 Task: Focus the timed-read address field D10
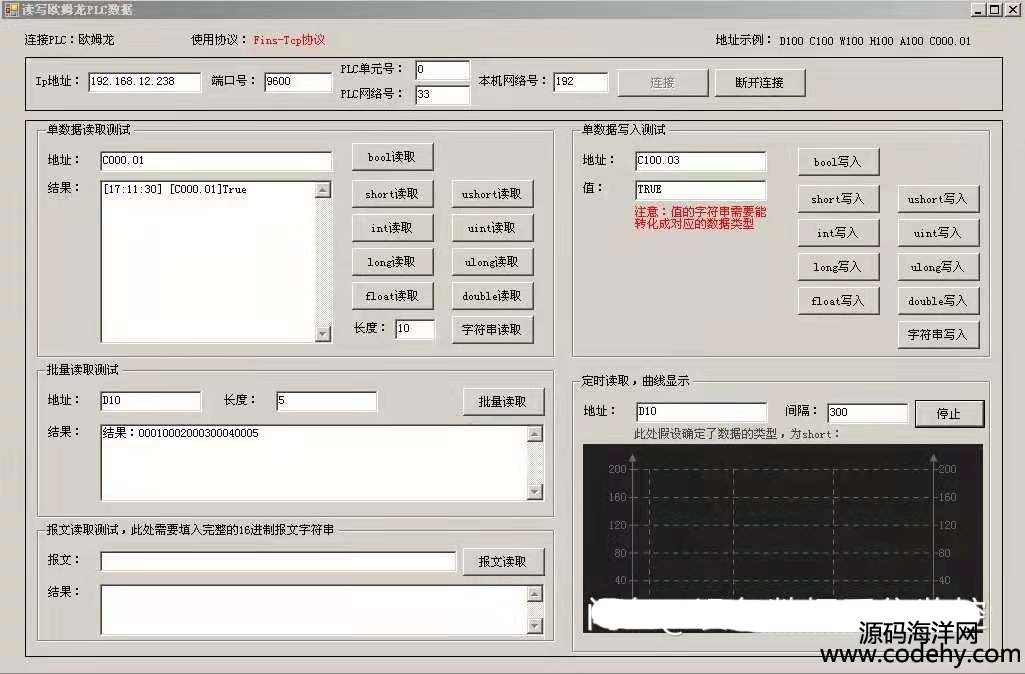point(701,412)
